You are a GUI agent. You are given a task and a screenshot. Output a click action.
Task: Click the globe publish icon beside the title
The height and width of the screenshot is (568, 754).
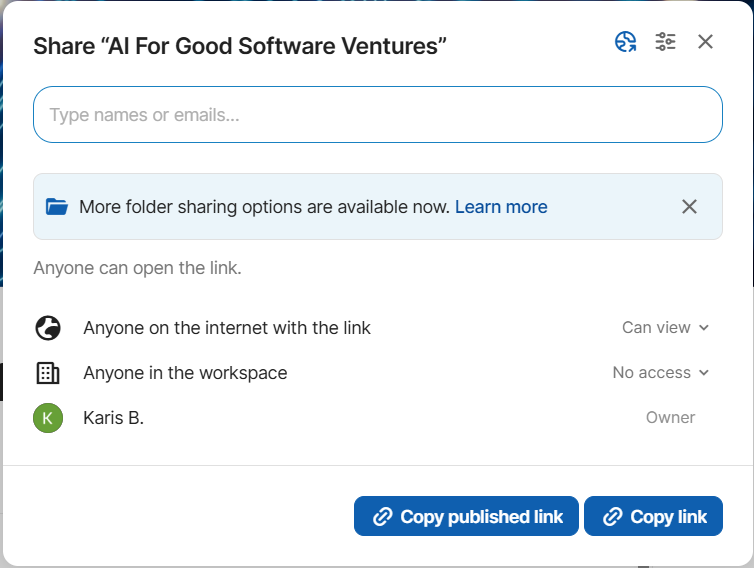(x=626, y=42)
